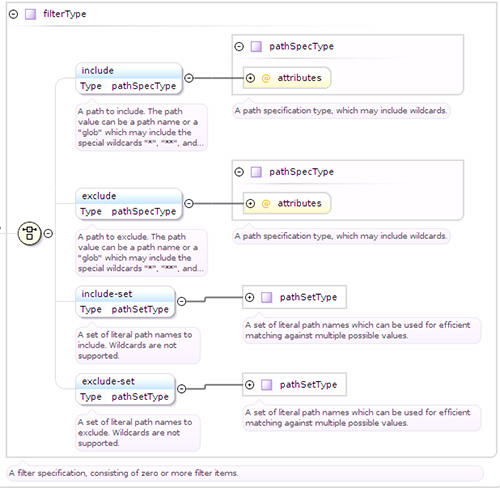Select the exclude element box

pyautogui.click(x=129, y=204)
